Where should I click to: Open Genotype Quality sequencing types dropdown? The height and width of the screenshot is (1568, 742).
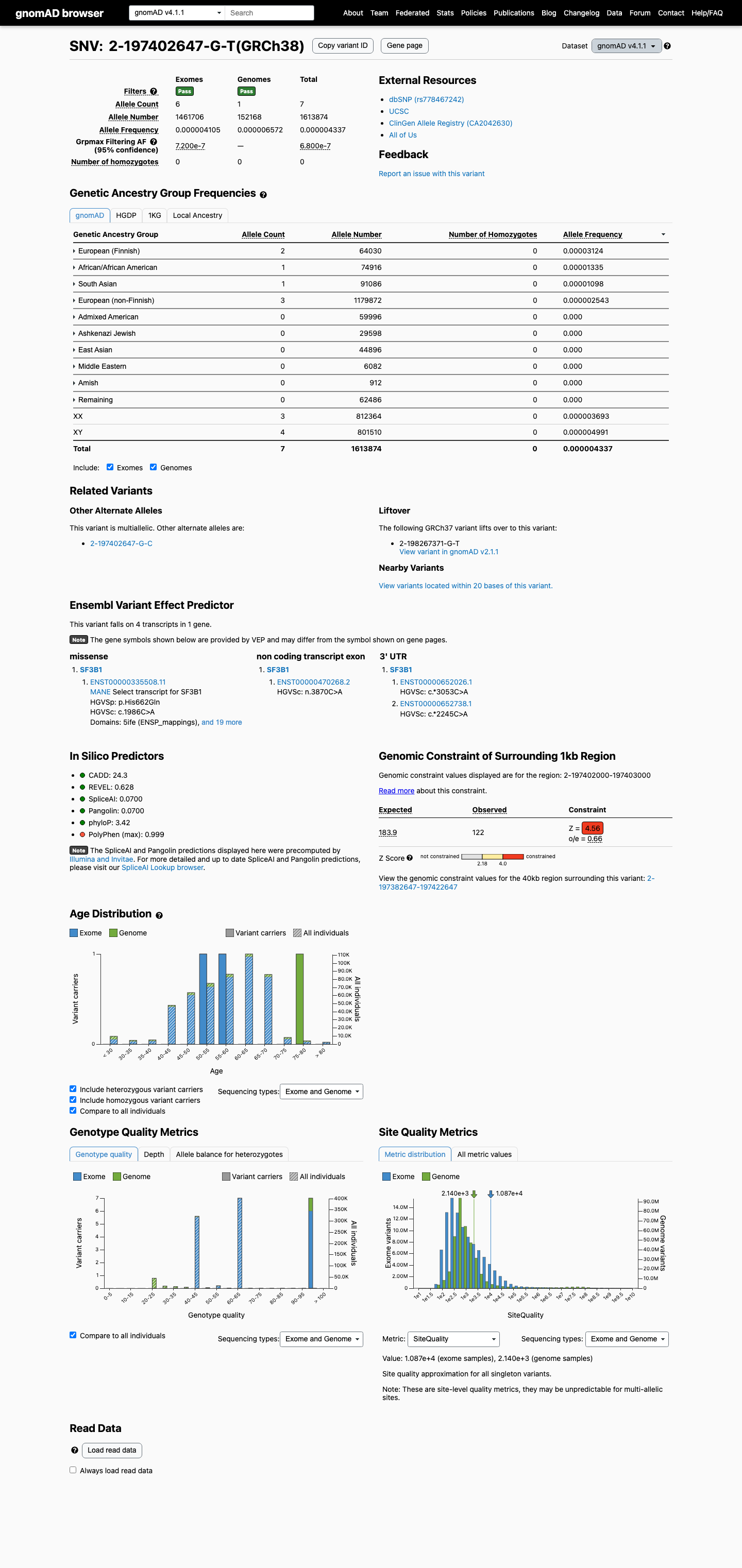pos(322,1339)
